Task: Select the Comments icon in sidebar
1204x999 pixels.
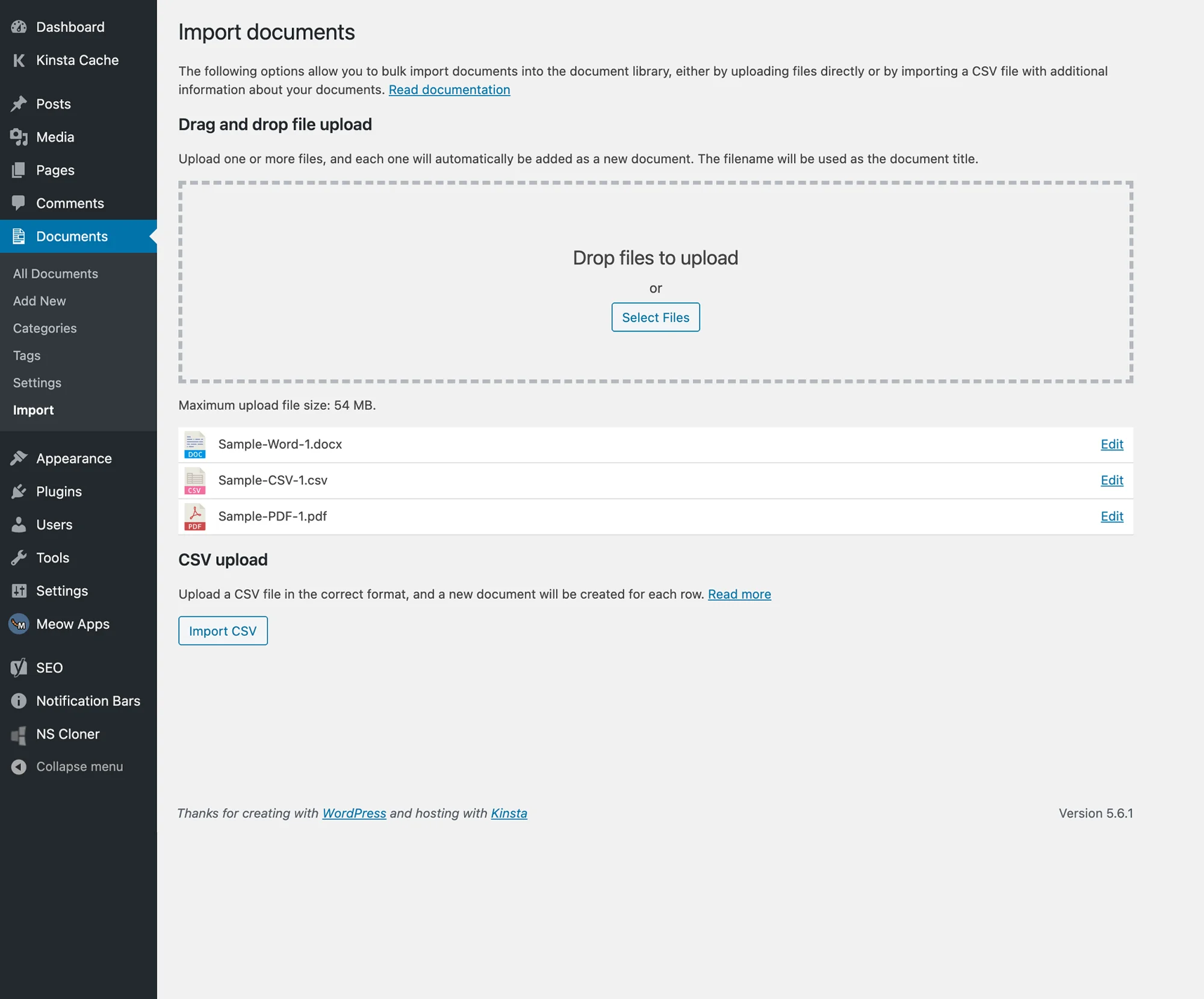Action: (x=19, y=203)
